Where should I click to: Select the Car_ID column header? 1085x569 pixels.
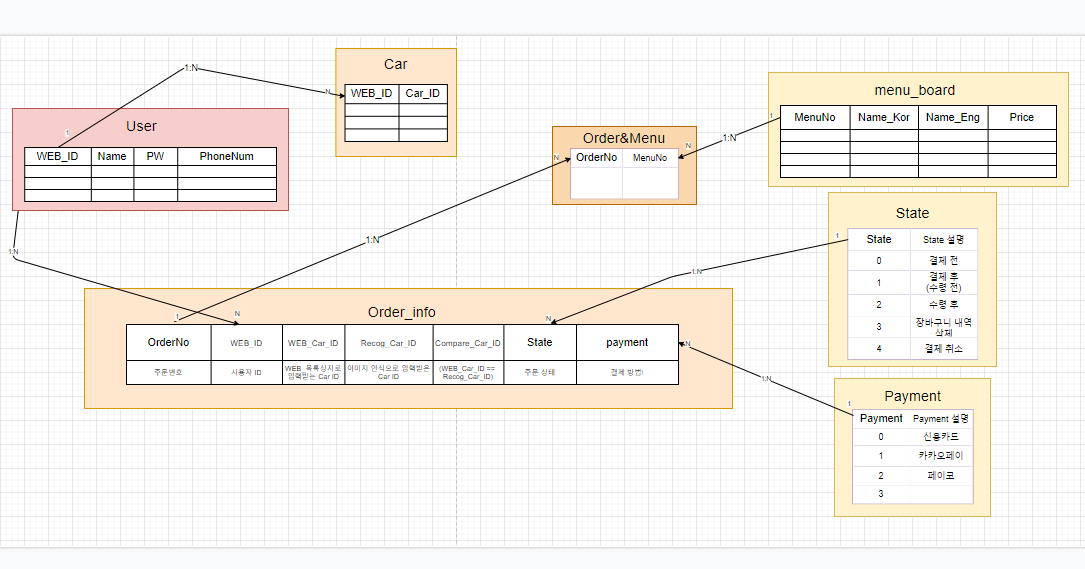click(423, 93)
